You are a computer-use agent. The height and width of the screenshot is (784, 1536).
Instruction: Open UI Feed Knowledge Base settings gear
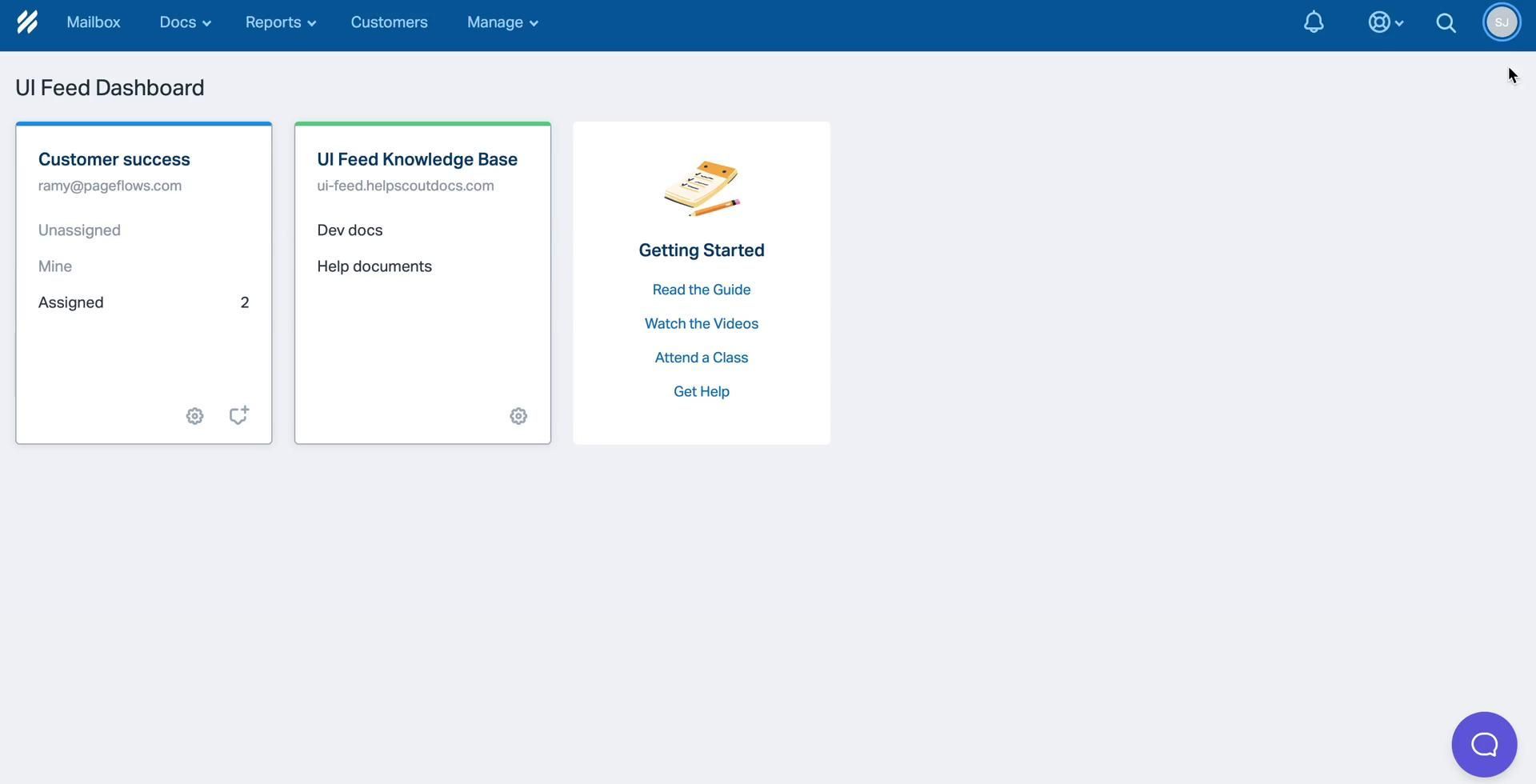[x=518, y=416]
